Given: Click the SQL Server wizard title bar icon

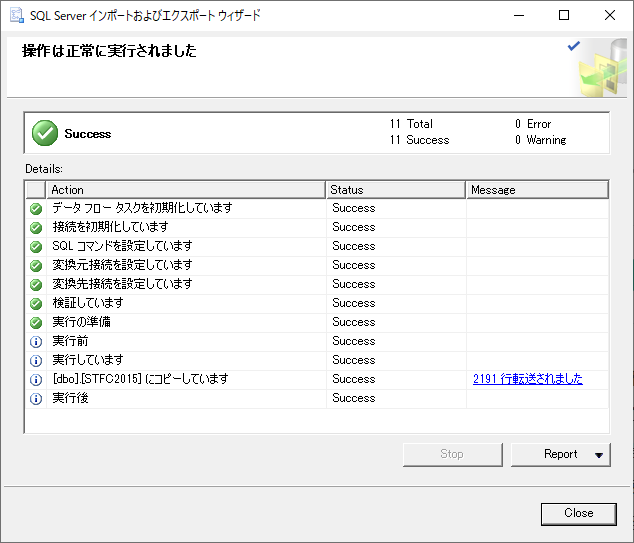Looking at the screenshot, I should tap(16, 15).
